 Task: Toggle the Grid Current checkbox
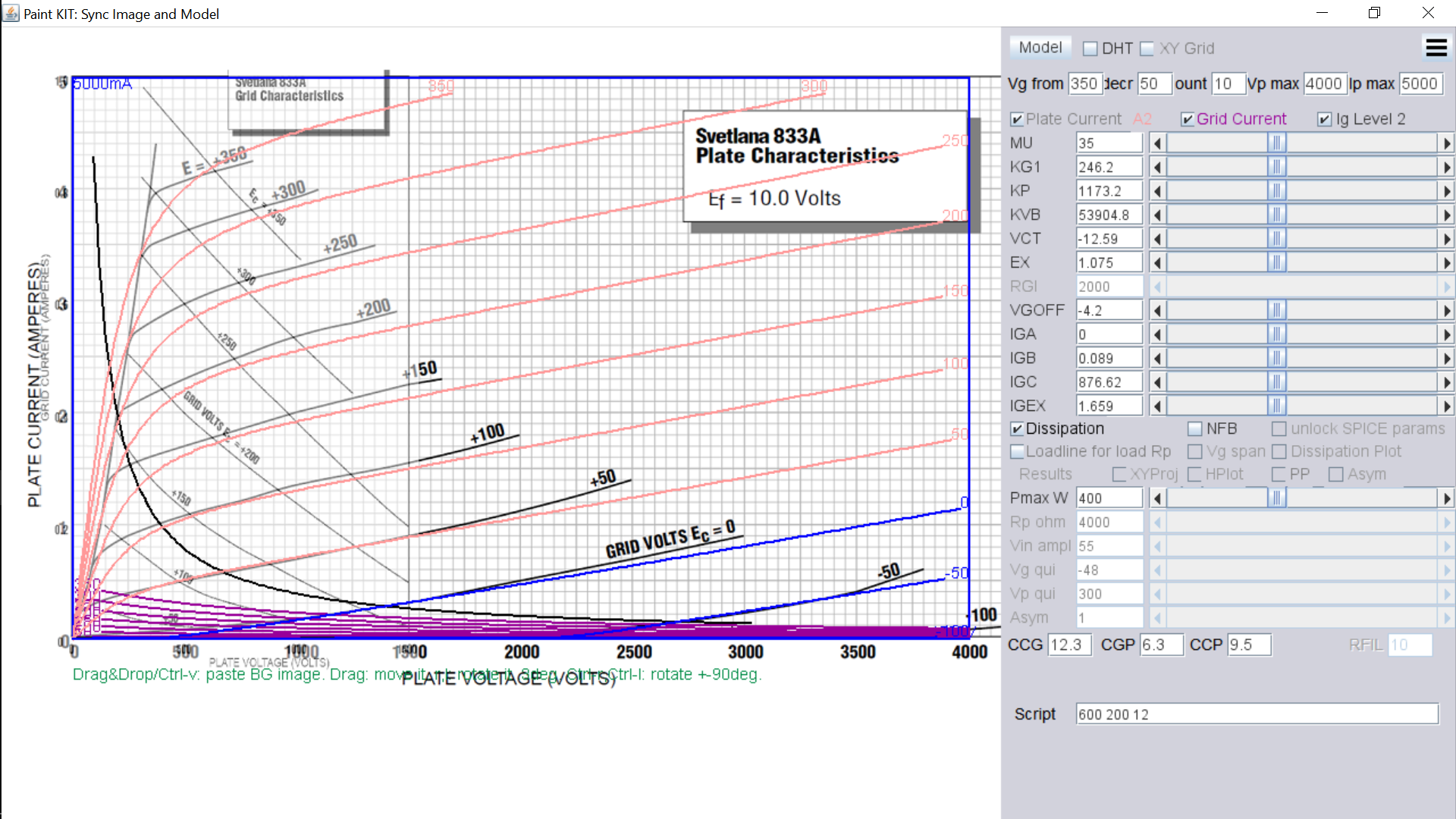pos(1188,119)
